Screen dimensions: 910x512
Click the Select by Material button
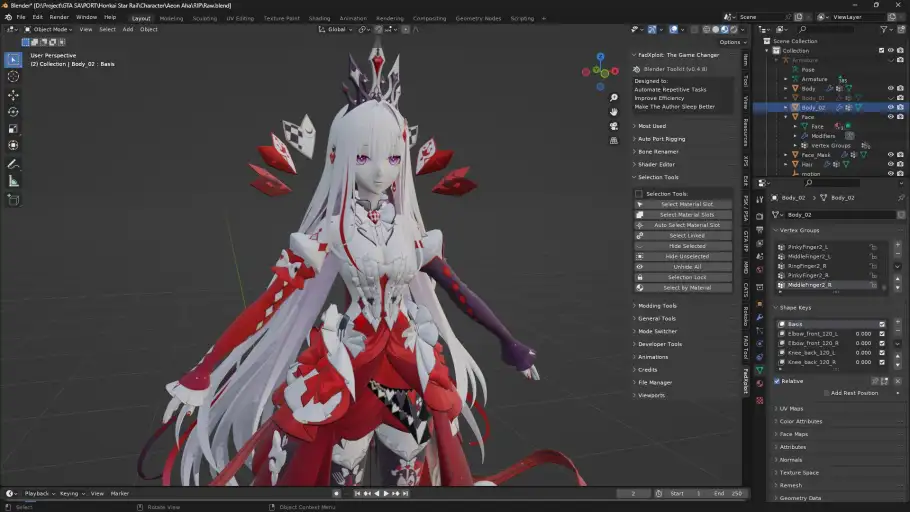[682, 288]
